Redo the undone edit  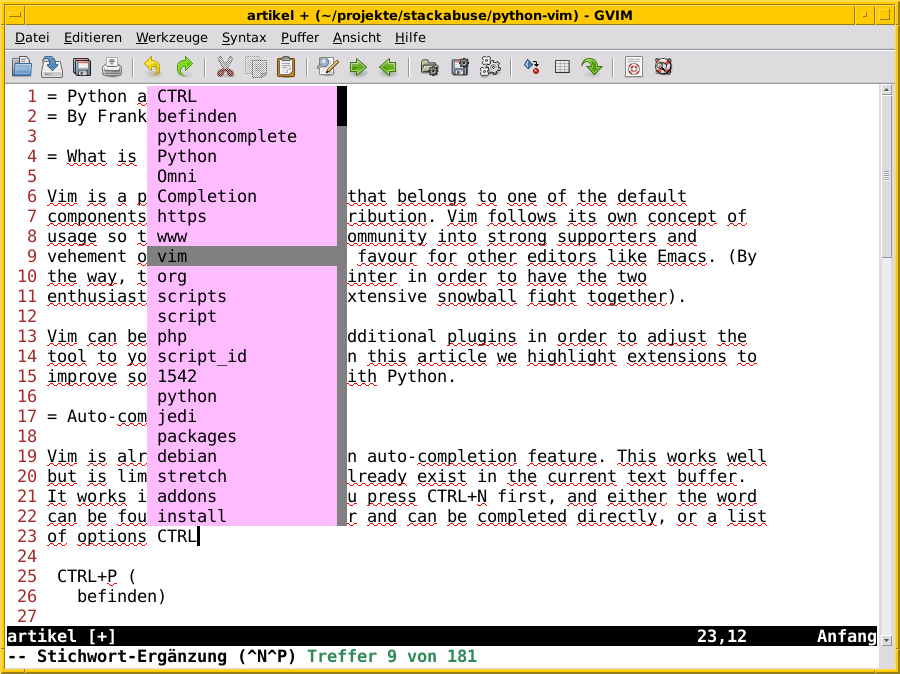point(184,67)
